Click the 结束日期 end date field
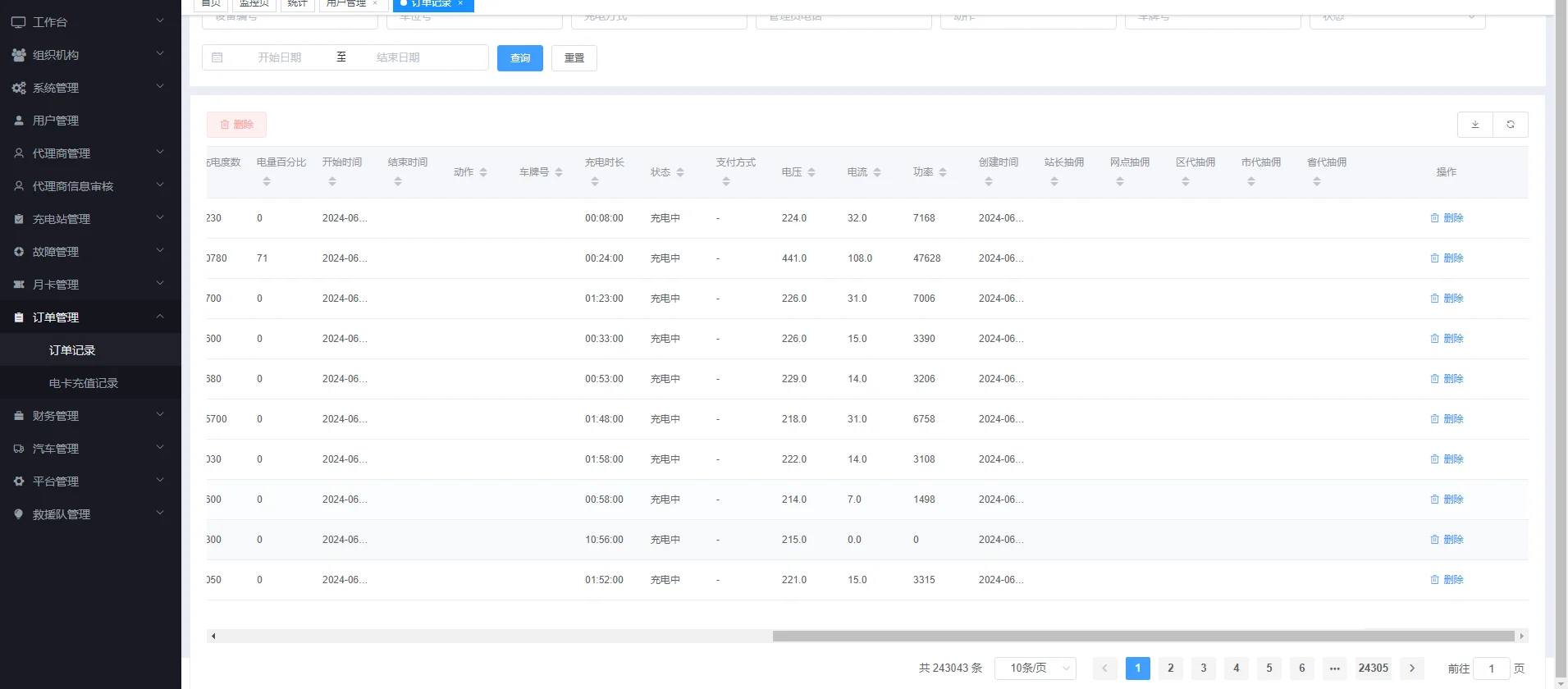Viewport: 1568px width, 689px height. point(398,57)
